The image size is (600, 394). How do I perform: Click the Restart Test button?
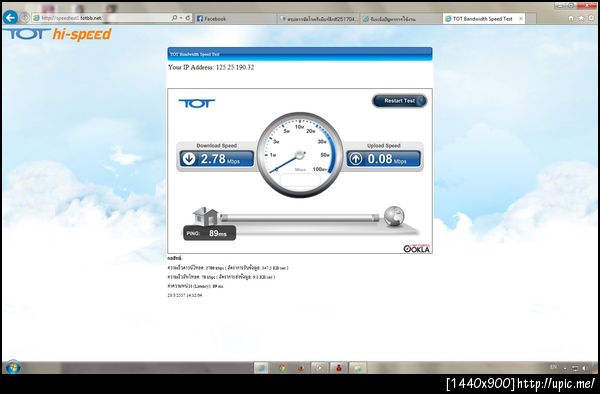399,101
